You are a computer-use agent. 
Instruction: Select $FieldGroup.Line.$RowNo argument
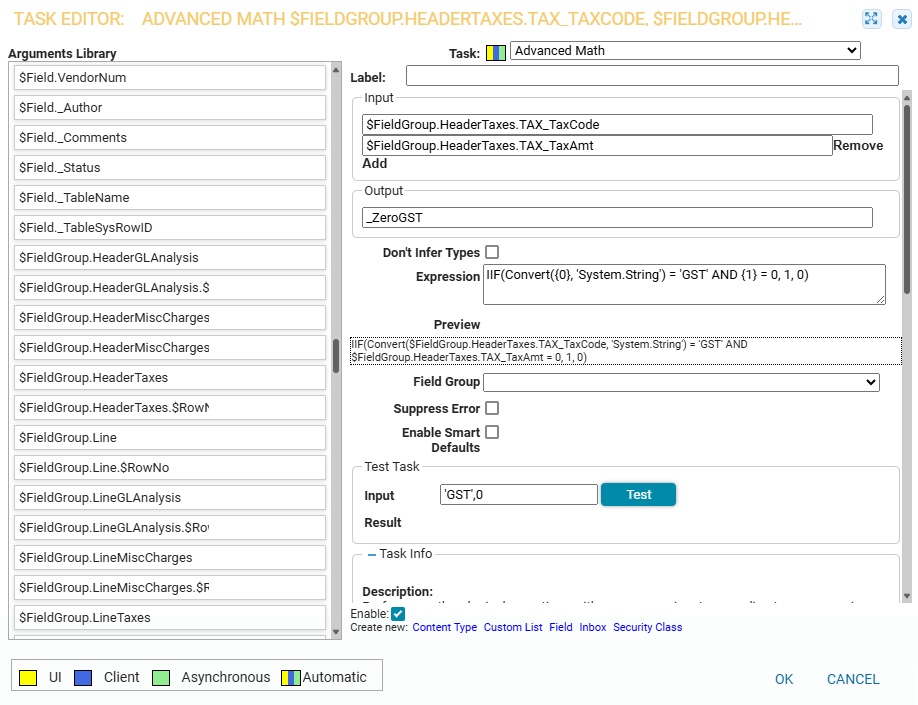170,467
